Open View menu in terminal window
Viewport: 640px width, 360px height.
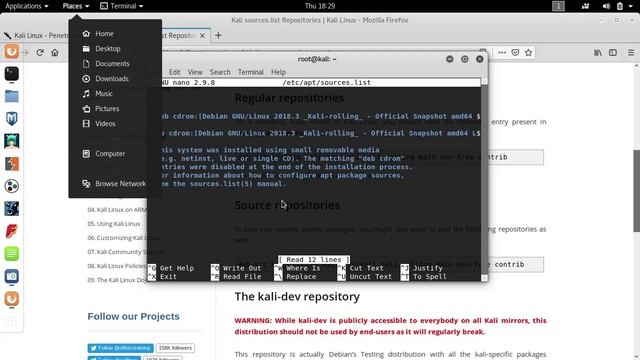pyautogui.click(x=195, y=72)
